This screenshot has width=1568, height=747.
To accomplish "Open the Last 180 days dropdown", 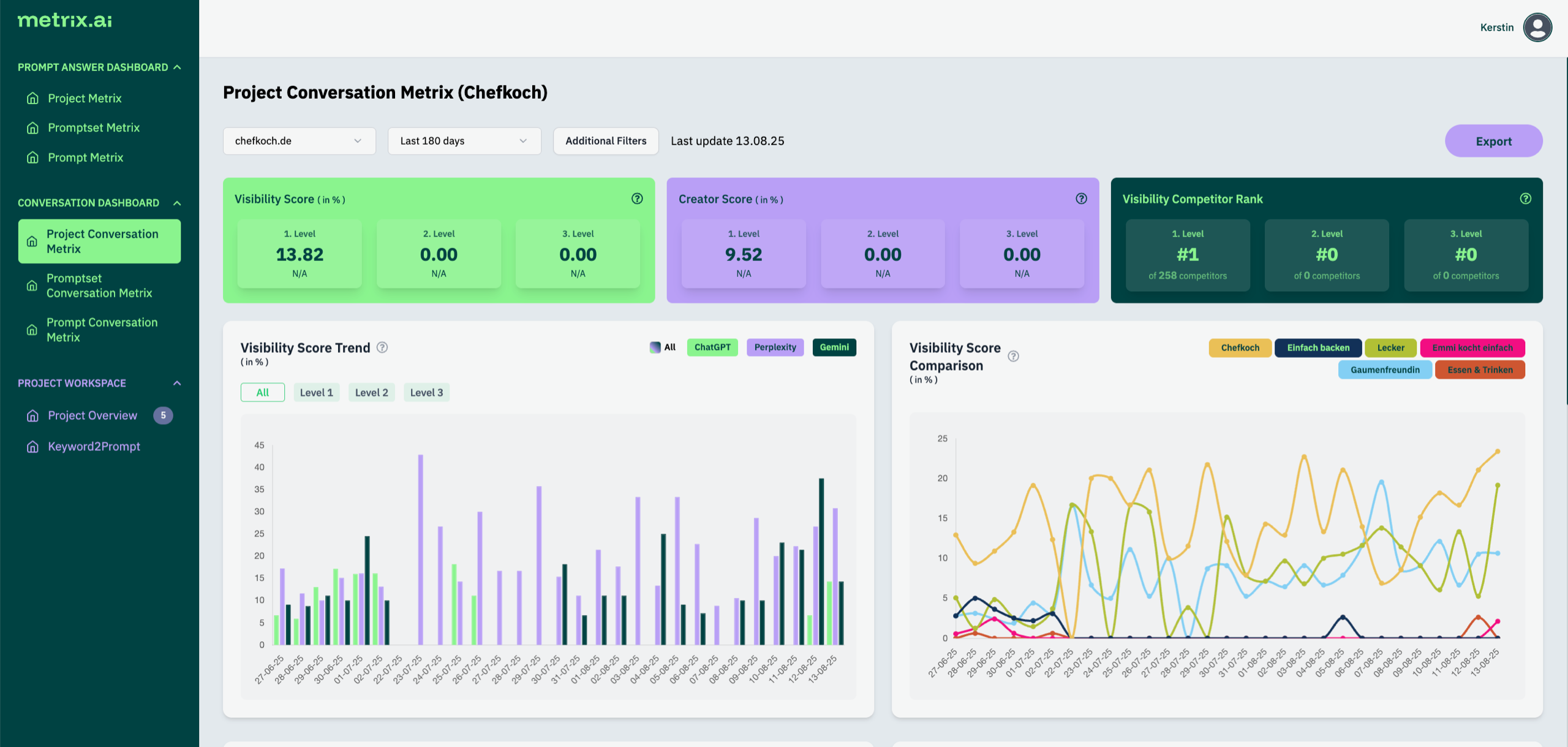I will point(464,141).
